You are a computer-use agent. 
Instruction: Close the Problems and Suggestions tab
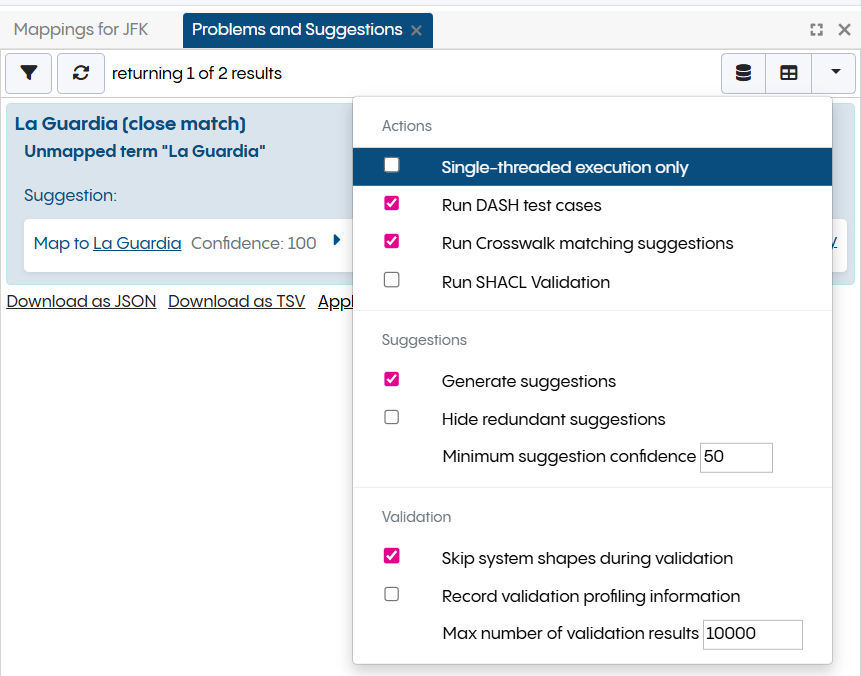click(416, 31)
